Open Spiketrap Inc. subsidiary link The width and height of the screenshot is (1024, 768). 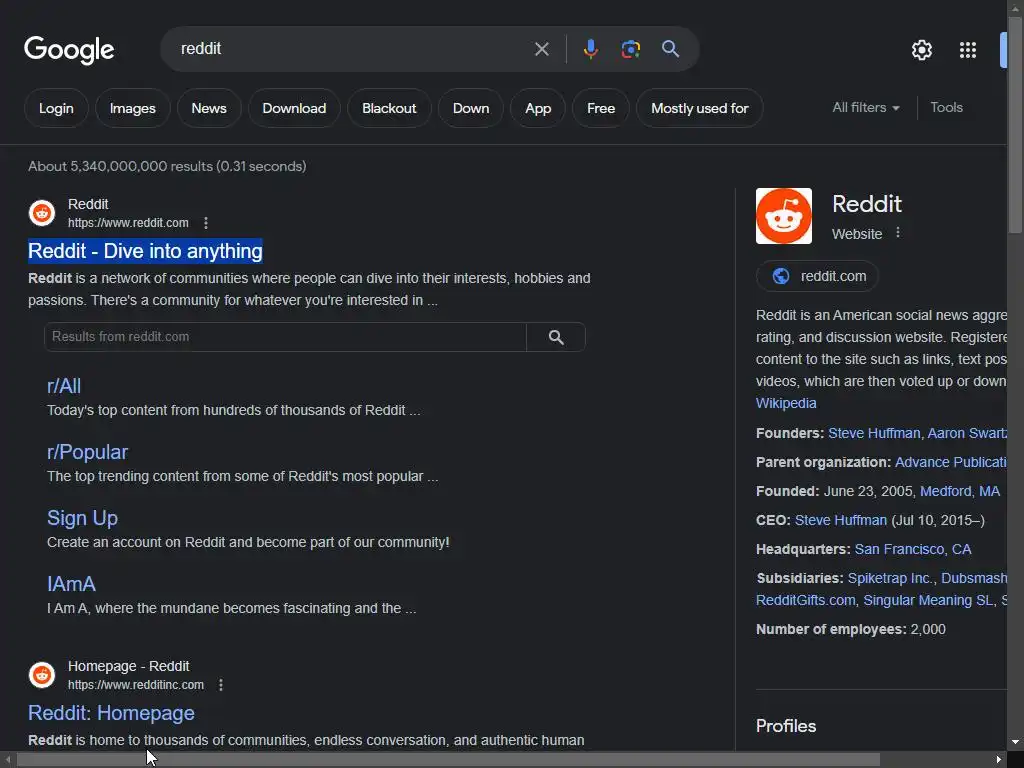(890, 578)
